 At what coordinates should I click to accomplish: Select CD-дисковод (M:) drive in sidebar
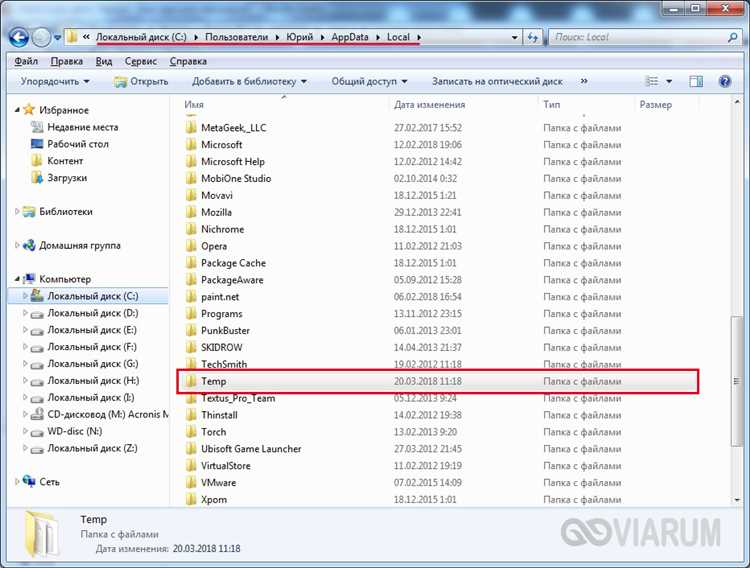tap(99, 414)
